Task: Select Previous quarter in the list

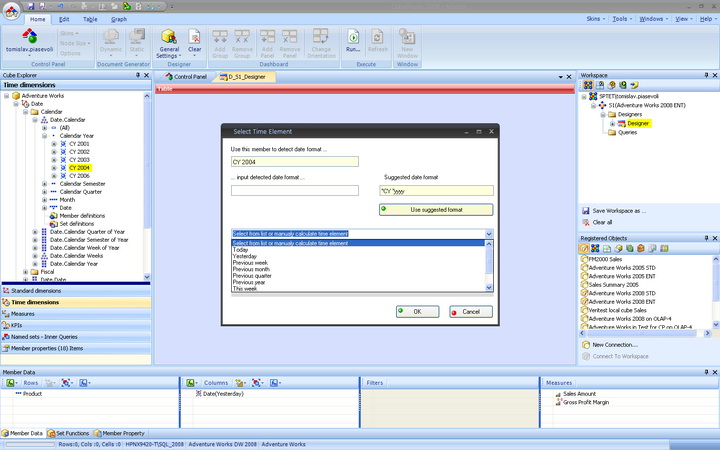Action: tap(252, 276)
